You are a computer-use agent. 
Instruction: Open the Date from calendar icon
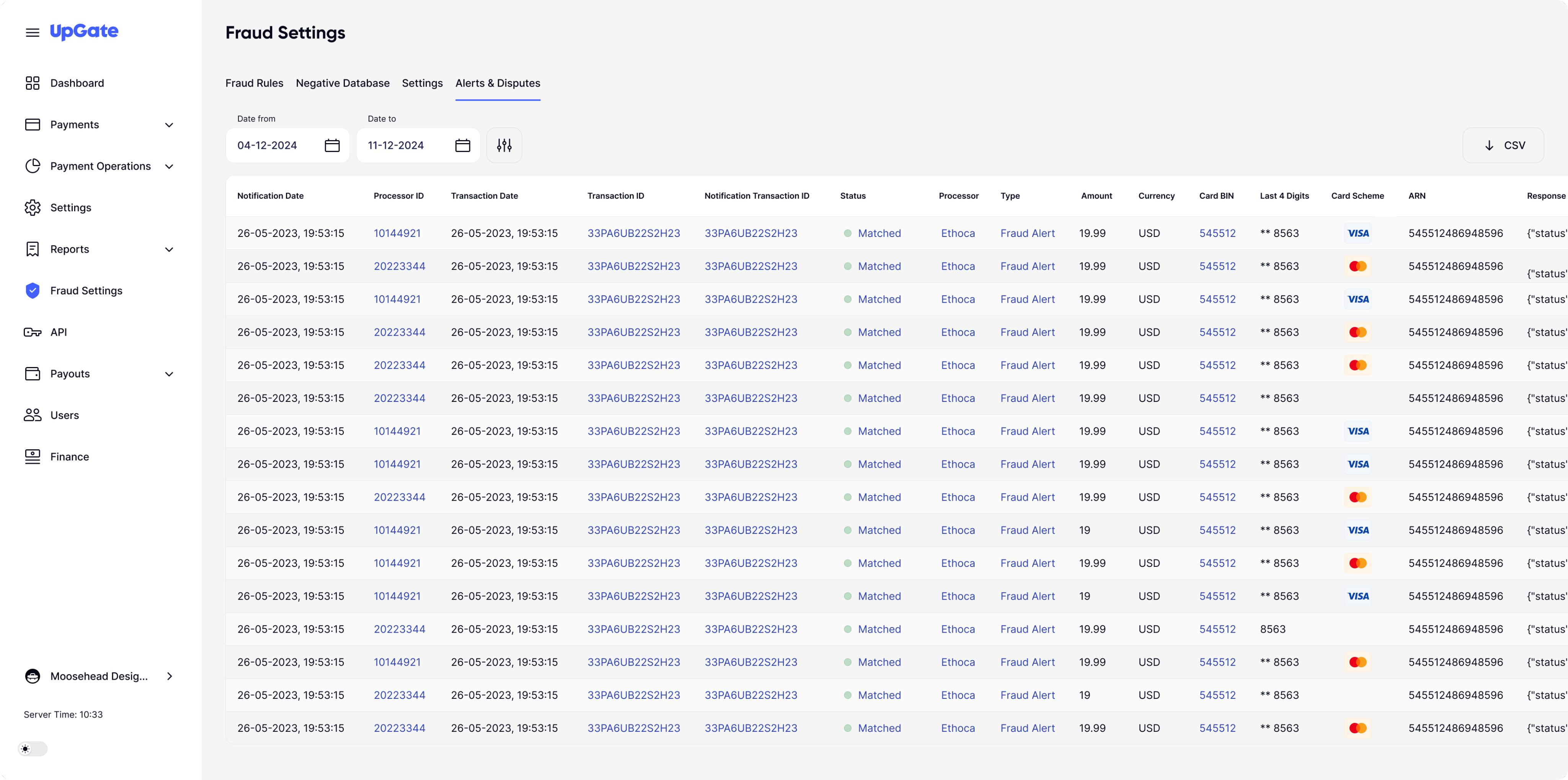click(332, 145)
